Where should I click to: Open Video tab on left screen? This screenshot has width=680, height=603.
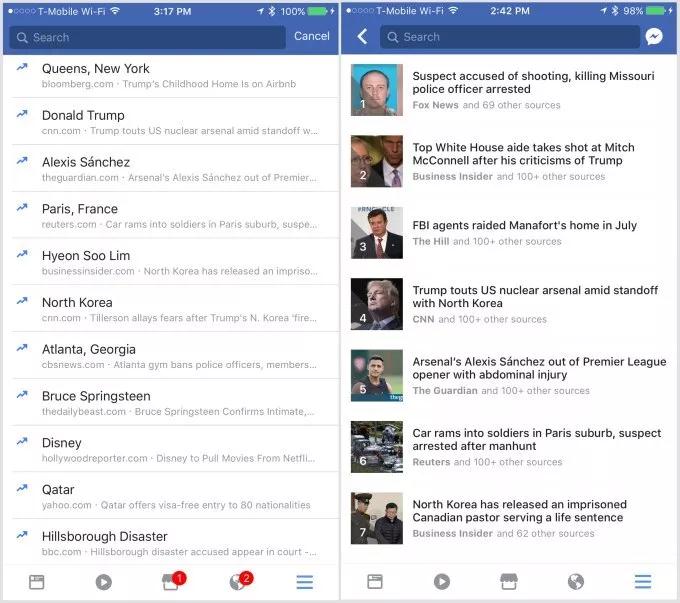tap(103, 582)
